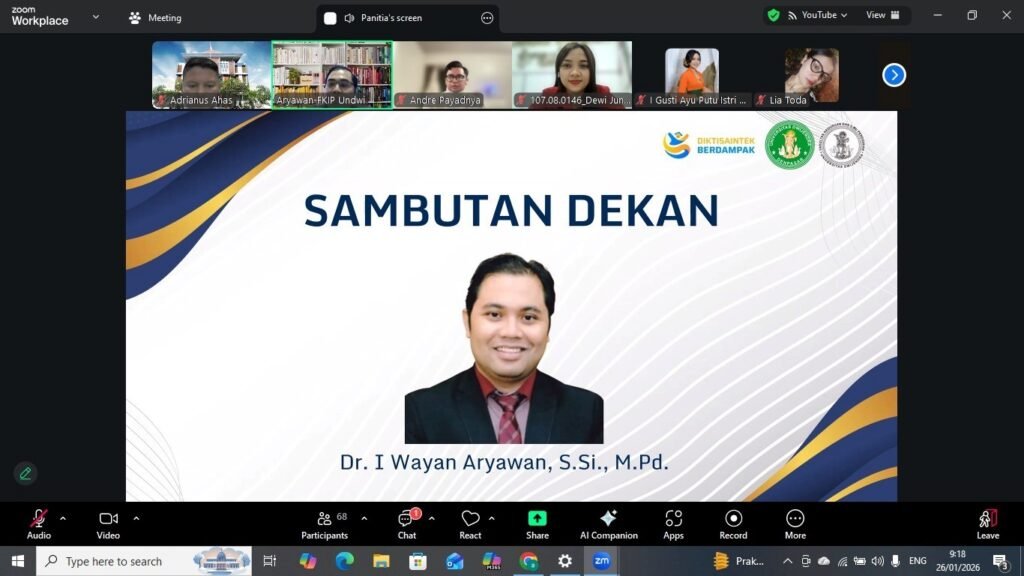This screenshot has width=1024, height=576.
Task: Expand the video settings arrow
Action: (136, 518)
